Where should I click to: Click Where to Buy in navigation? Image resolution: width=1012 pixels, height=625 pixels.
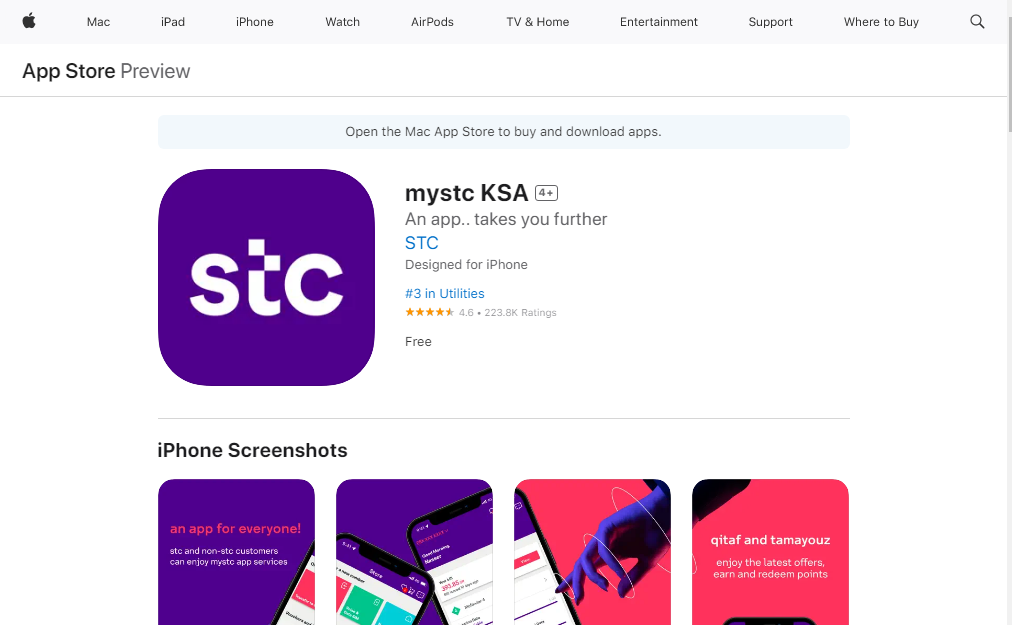tap(881, 22)
